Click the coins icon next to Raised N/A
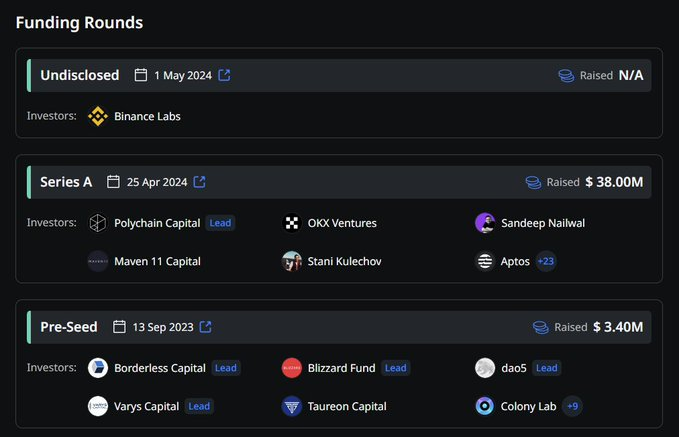 [x=566, y=75]
